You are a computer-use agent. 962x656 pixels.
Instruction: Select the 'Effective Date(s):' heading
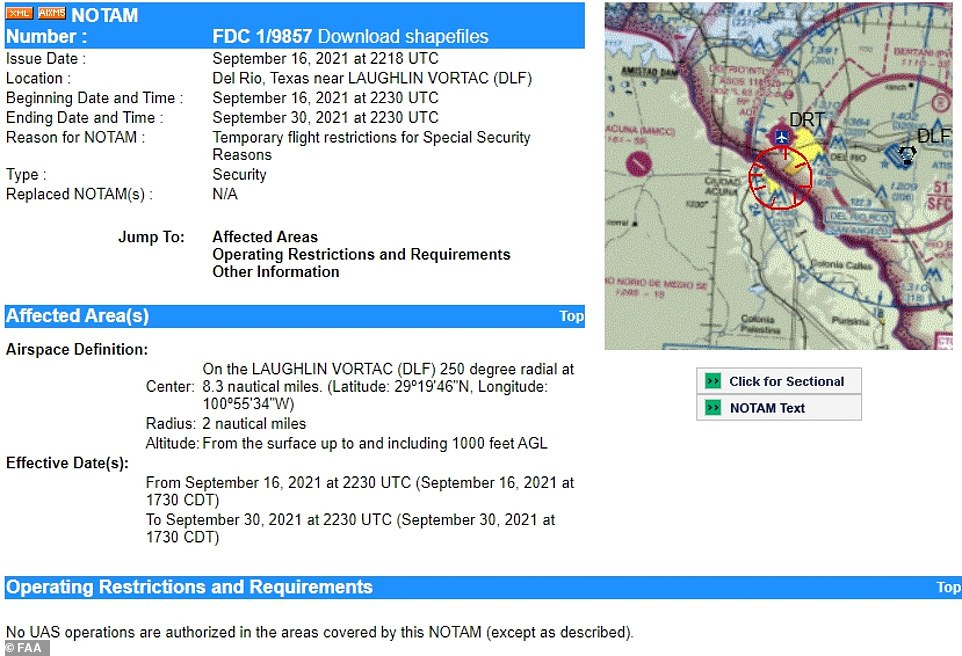pyautogui.click(x=67, y=463)
